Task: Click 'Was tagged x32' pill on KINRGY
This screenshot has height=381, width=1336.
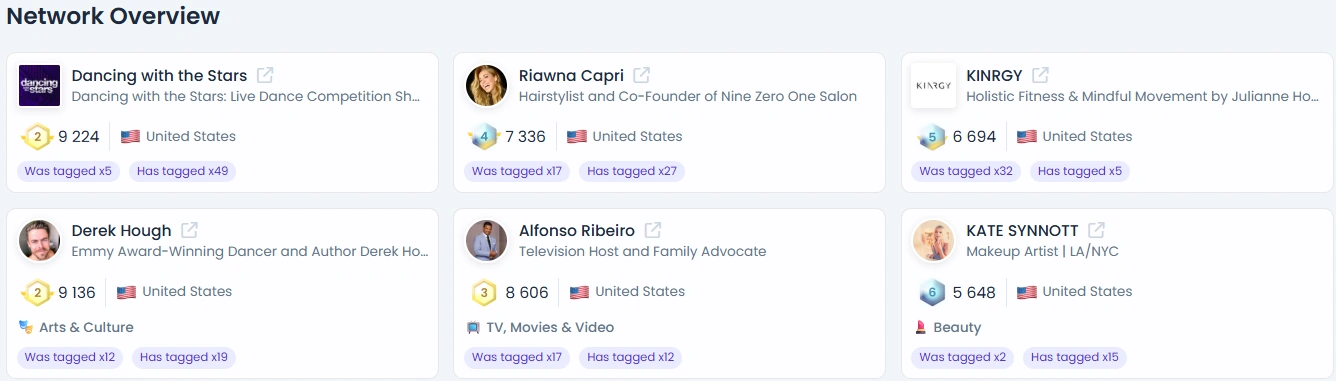Action: coord(966,171)
